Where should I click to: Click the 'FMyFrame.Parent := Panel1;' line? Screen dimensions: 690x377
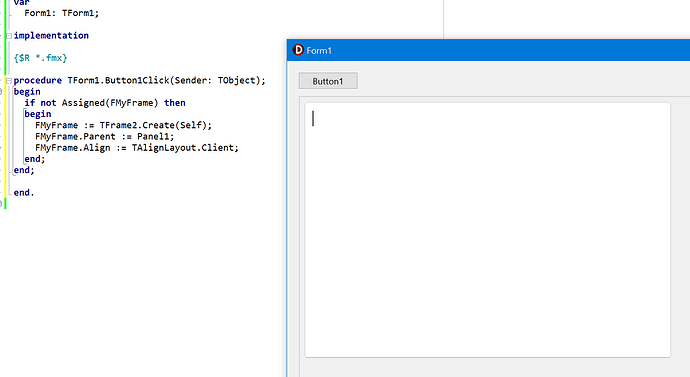click(105, 136)
